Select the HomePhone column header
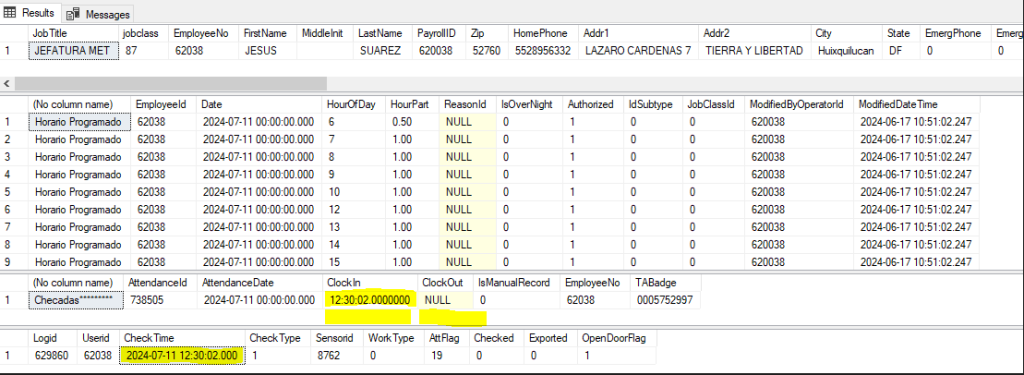The width and height of the screenshot is (1024, 375). click(542, 33)
